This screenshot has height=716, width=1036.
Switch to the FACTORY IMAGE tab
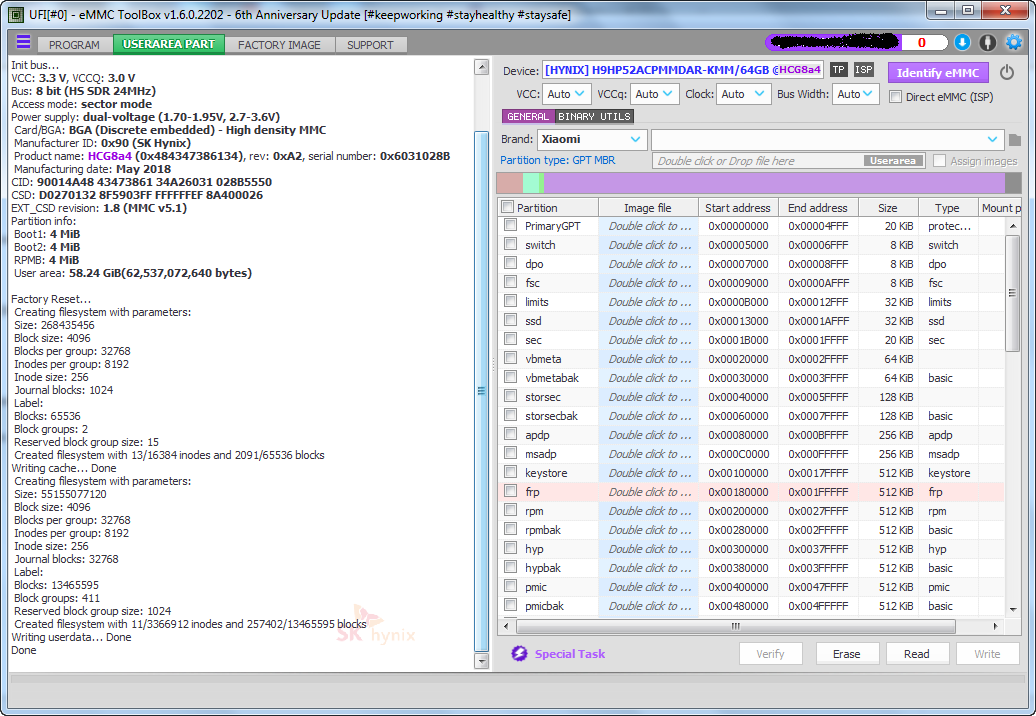(x=279, y=45)
